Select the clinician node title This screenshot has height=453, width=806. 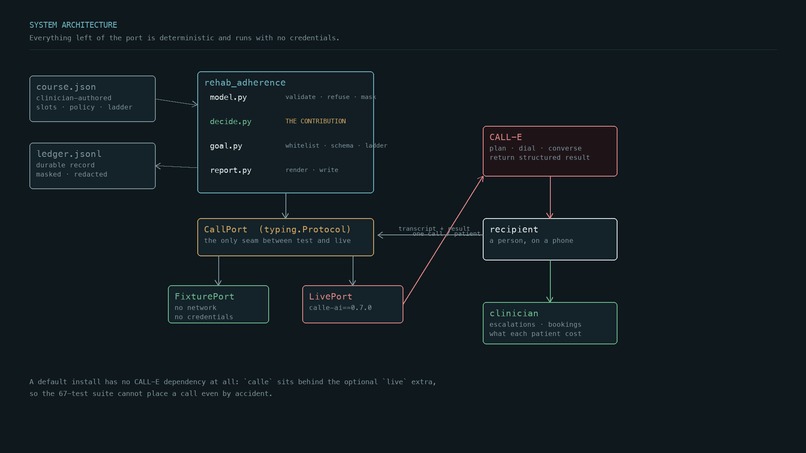(514, 313)
